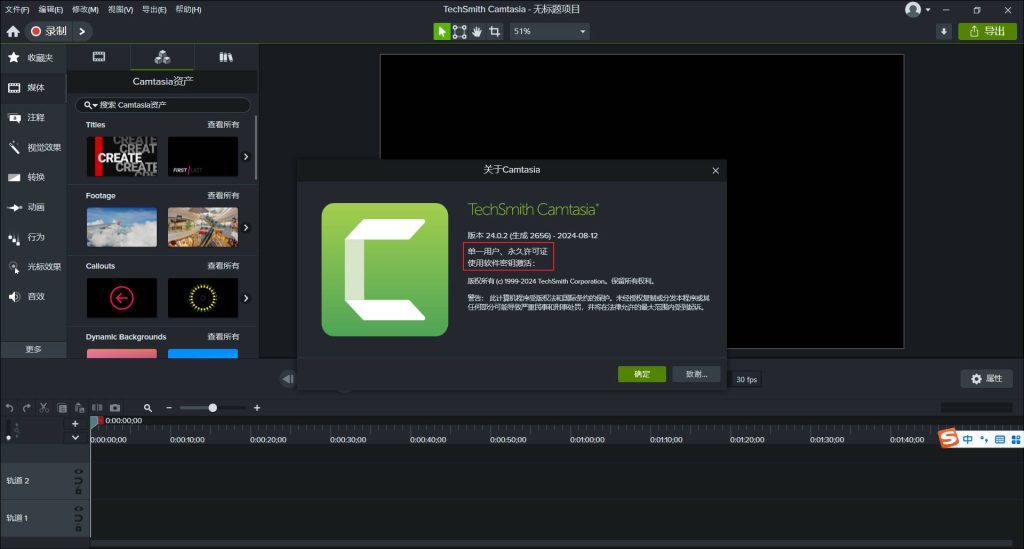1024x549 pixels.
Task: Open the account profile dropdown arrow
Action: click(x=928, y=10)
